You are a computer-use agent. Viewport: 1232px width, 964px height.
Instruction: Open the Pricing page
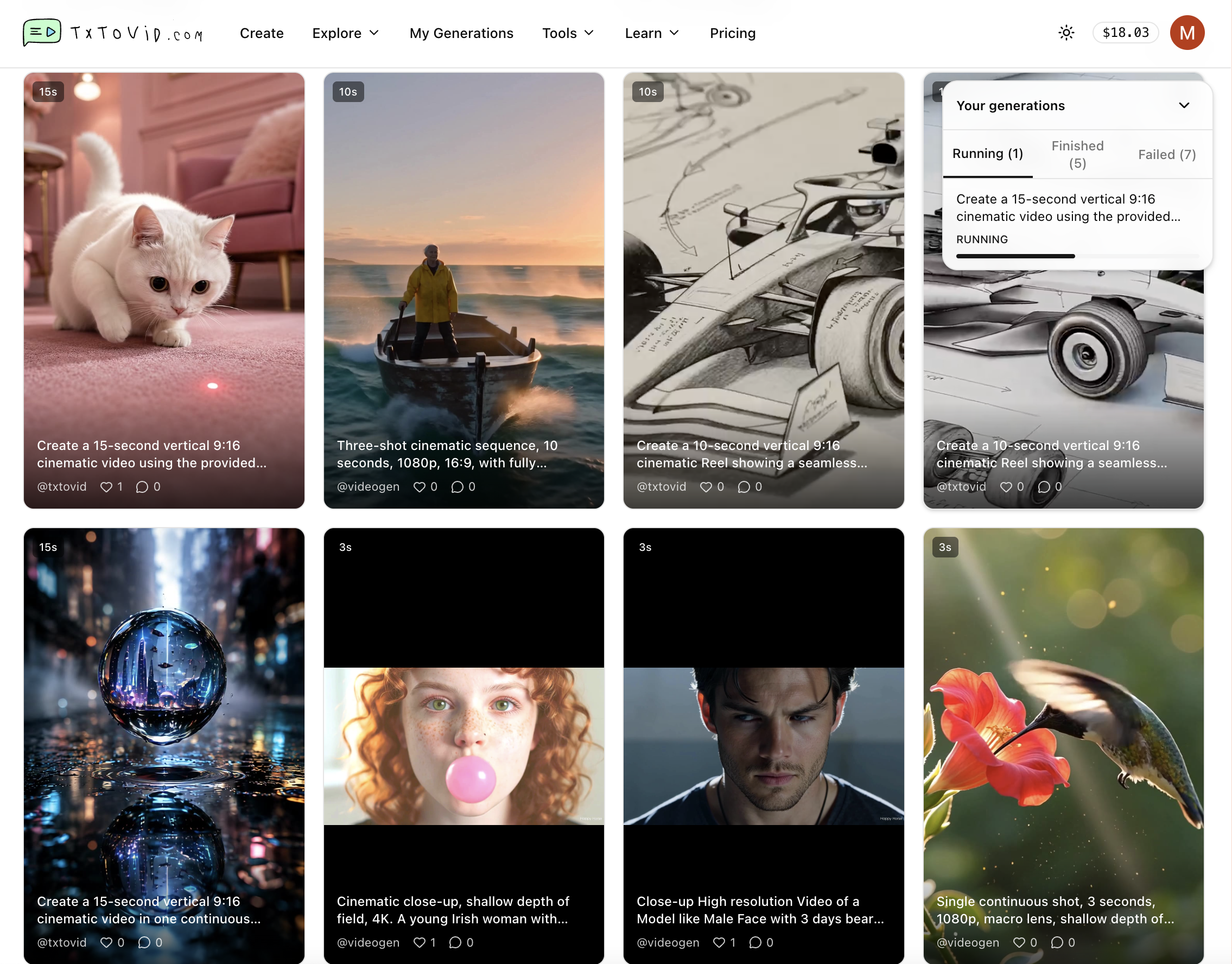[733, 33]
